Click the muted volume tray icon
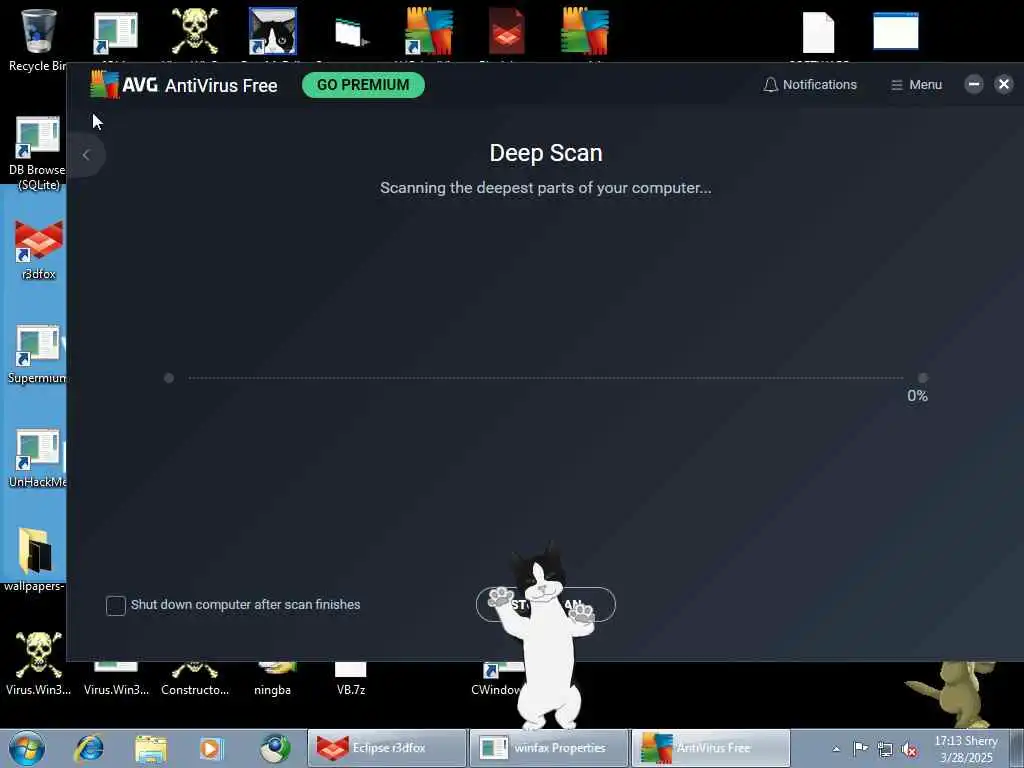This screenshot has width=1024, height=768. point(909,749)
